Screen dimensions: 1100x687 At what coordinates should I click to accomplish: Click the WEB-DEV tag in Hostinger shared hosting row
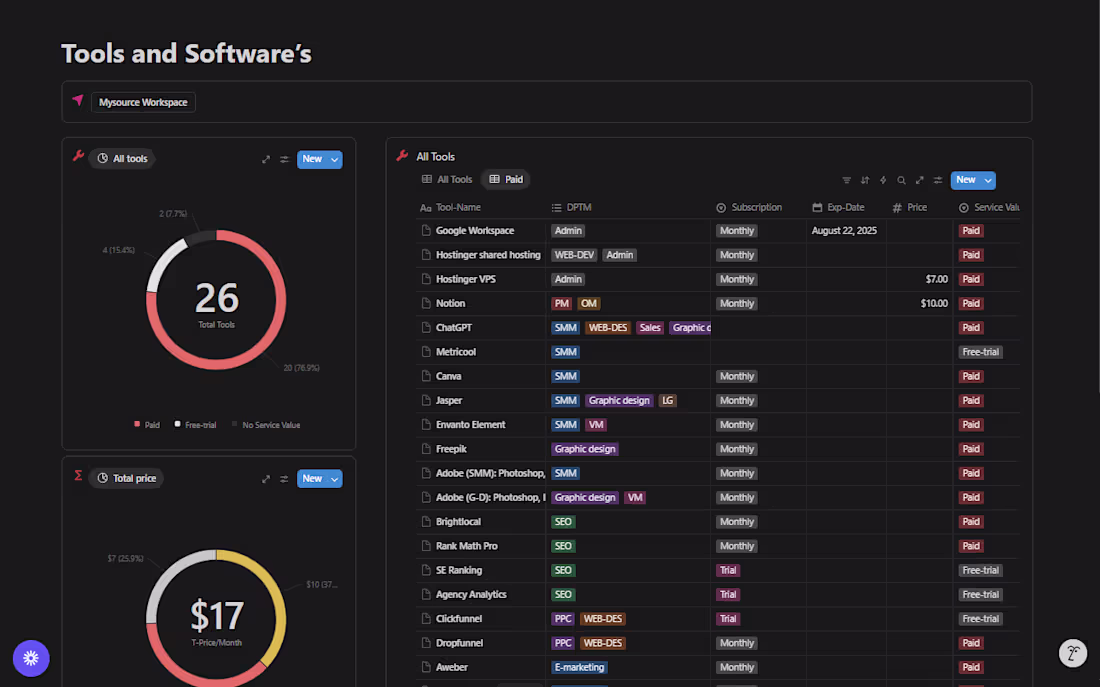pyautogui.click(x=574, y=255)
